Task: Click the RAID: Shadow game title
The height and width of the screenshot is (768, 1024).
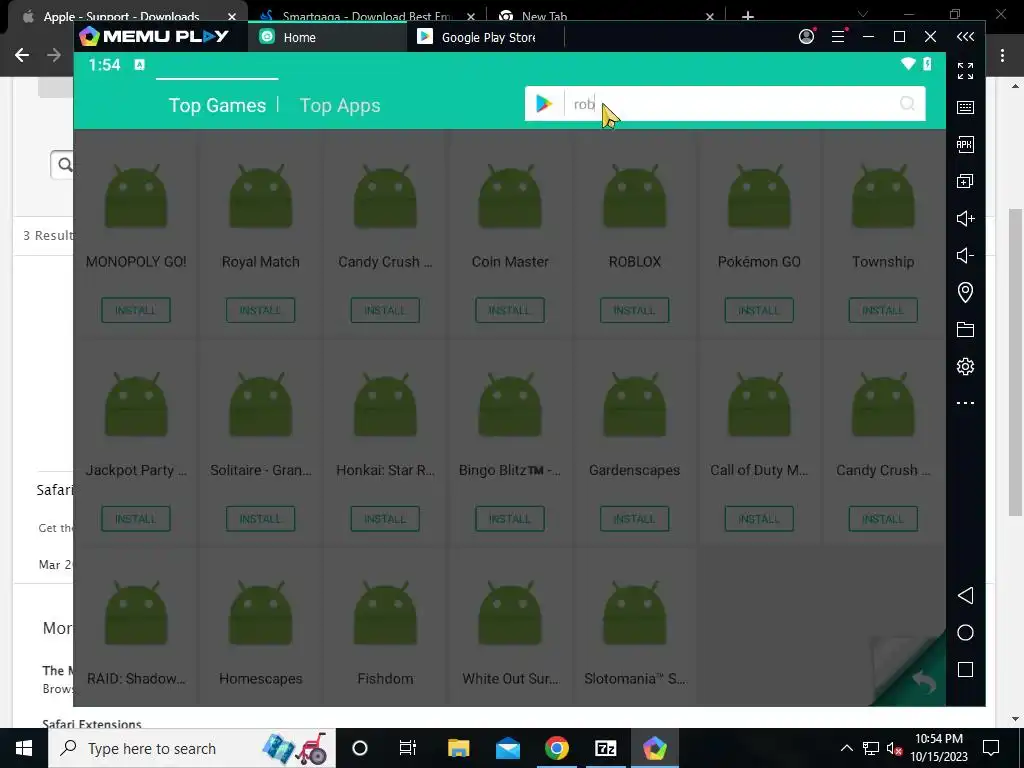Action: click(x=136, y=679)
